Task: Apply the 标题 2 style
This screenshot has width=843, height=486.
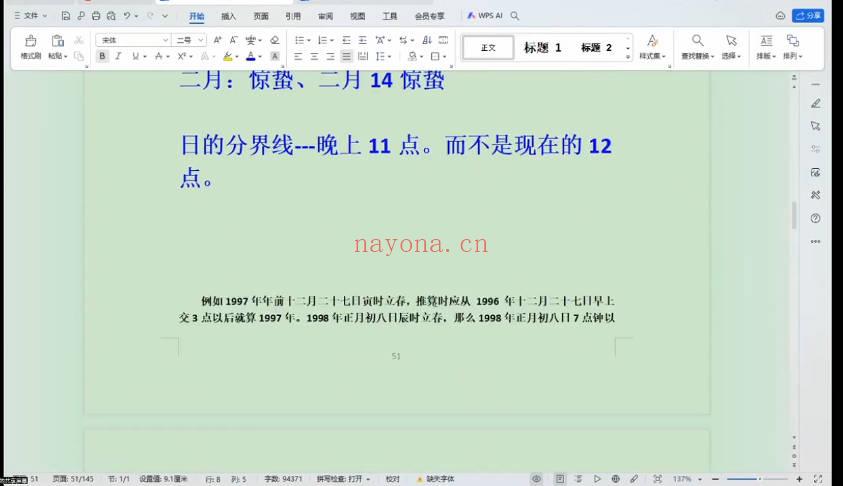Action: pos(596,48)
